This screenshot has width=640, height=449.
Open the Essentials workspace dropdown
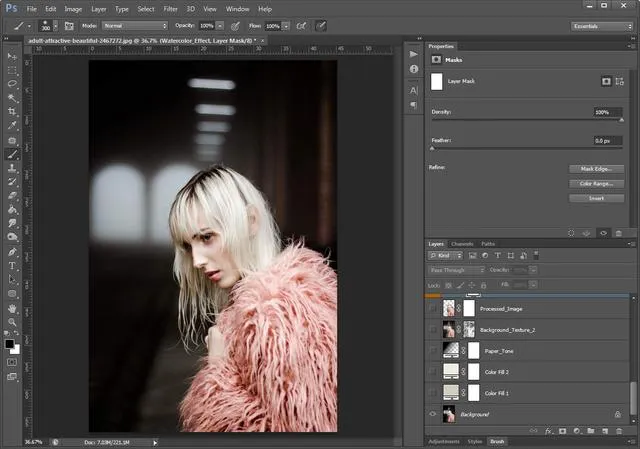coord(602,26)
